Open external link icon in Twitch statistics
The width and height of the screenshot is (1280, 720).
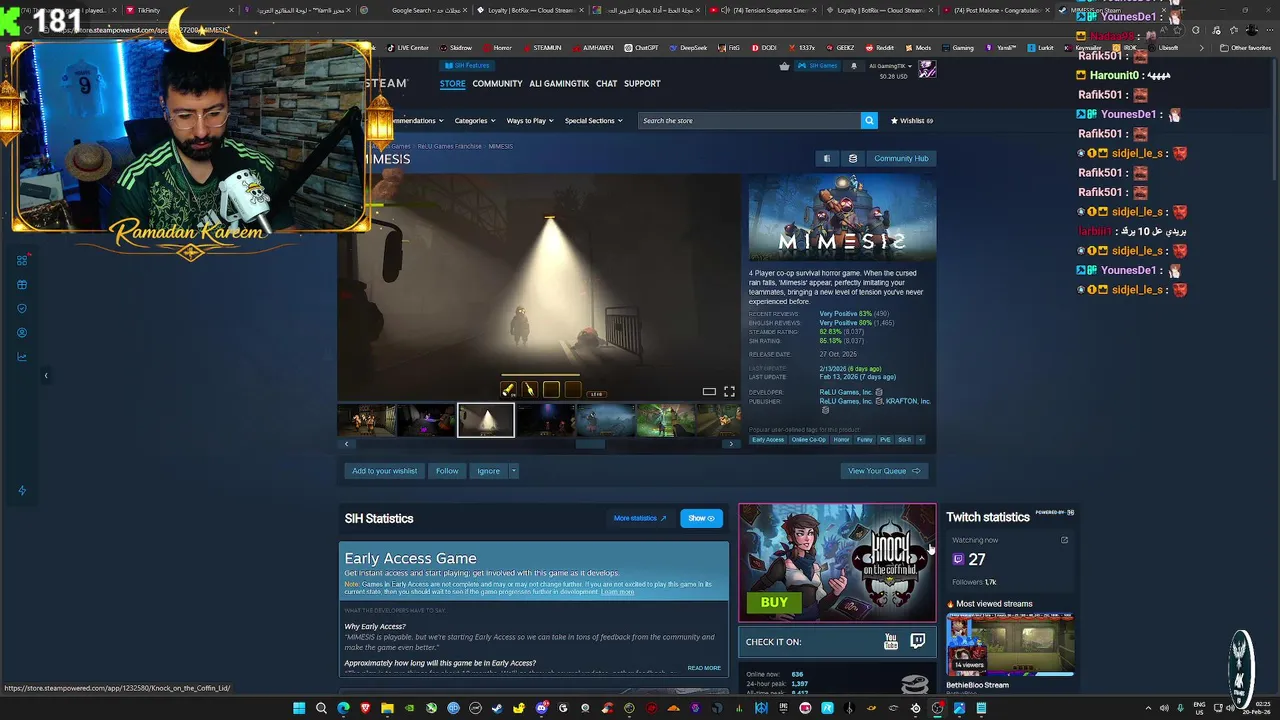click(x=1064, y=540)
